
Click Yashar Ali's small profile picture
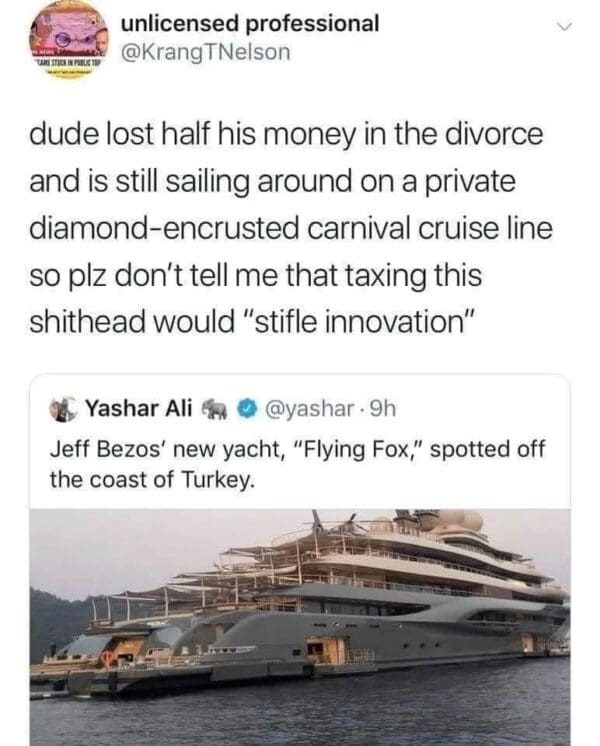[x=65, y=408]
